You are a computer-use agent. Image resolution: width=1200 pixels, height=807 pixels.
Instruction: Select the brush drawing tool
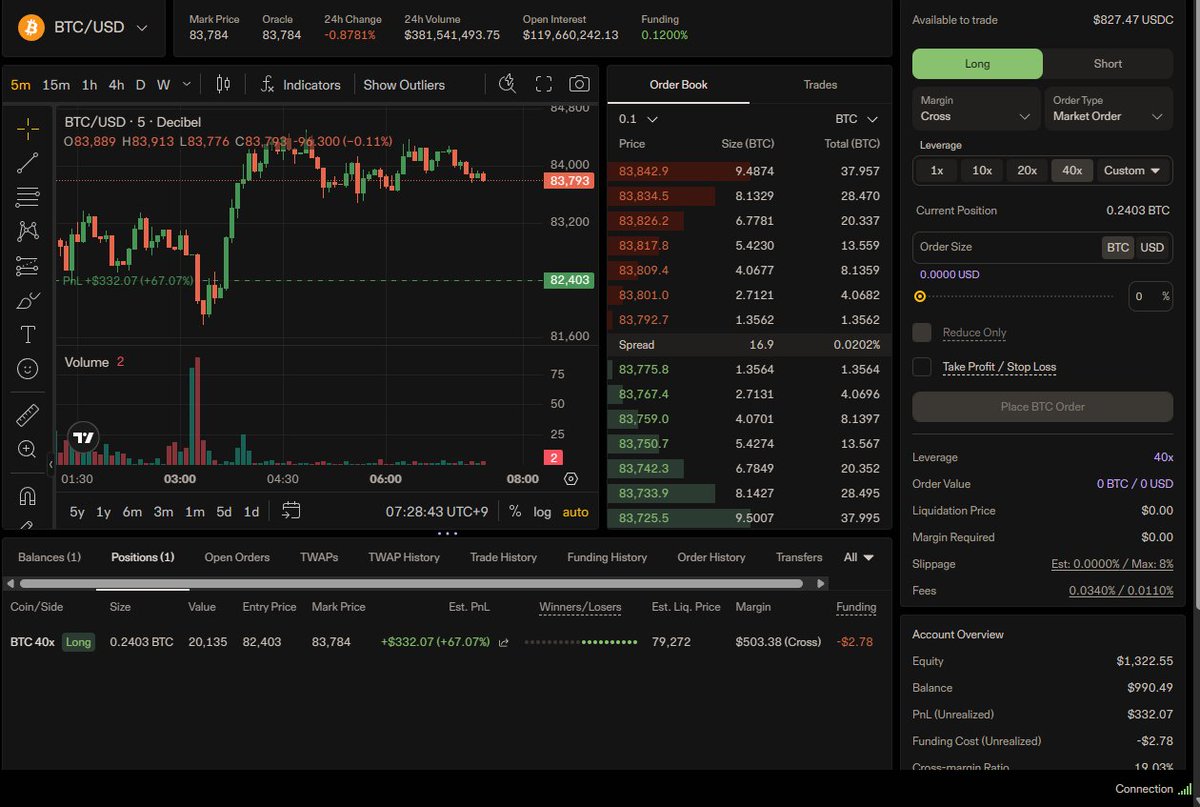pos(28,300)
